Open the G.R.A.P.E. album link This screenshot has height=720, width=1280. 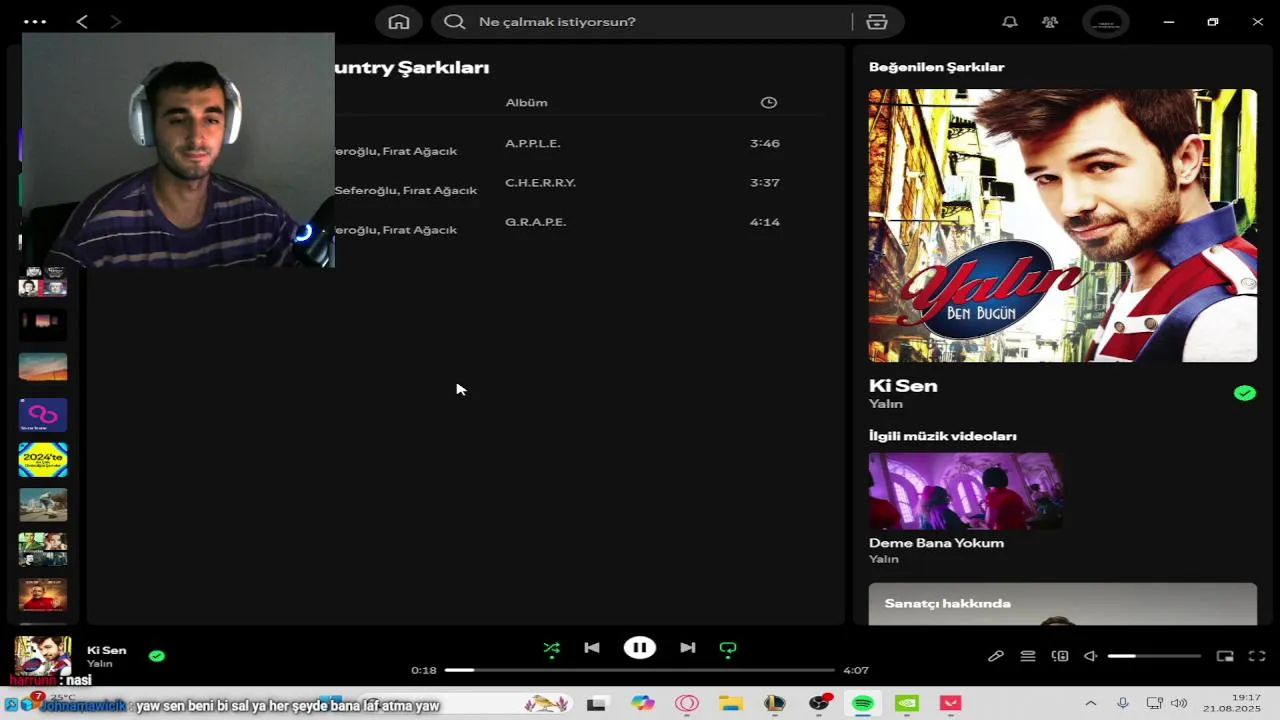(x=536, y=222)
